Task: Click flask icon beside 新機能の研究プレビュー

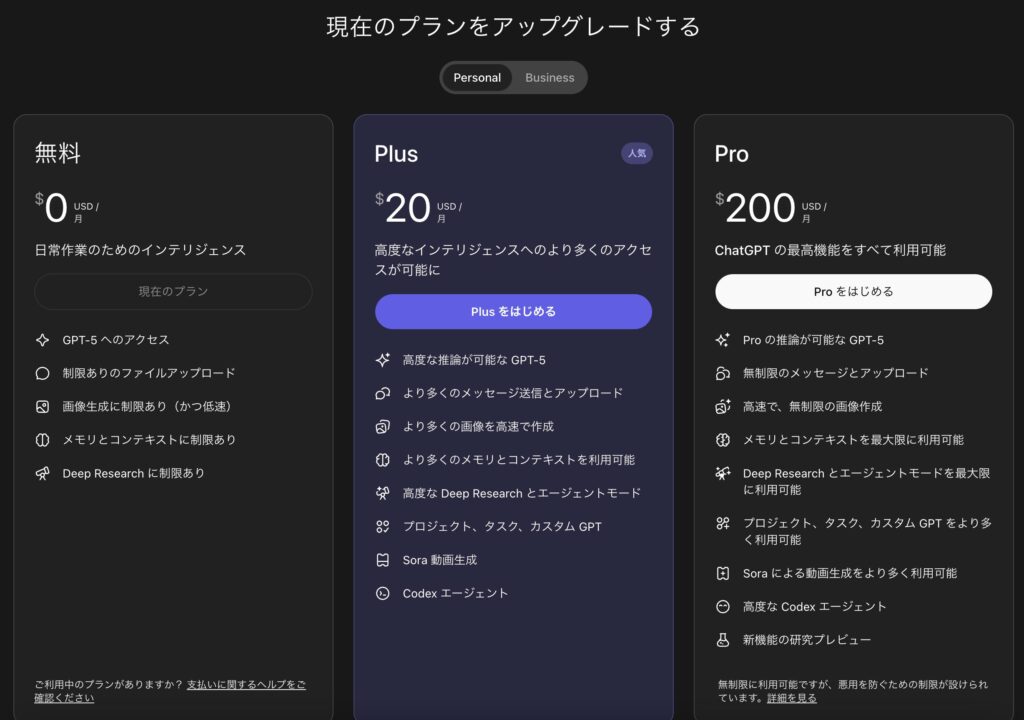Action: pyautogui.click(x=723, y=640)
